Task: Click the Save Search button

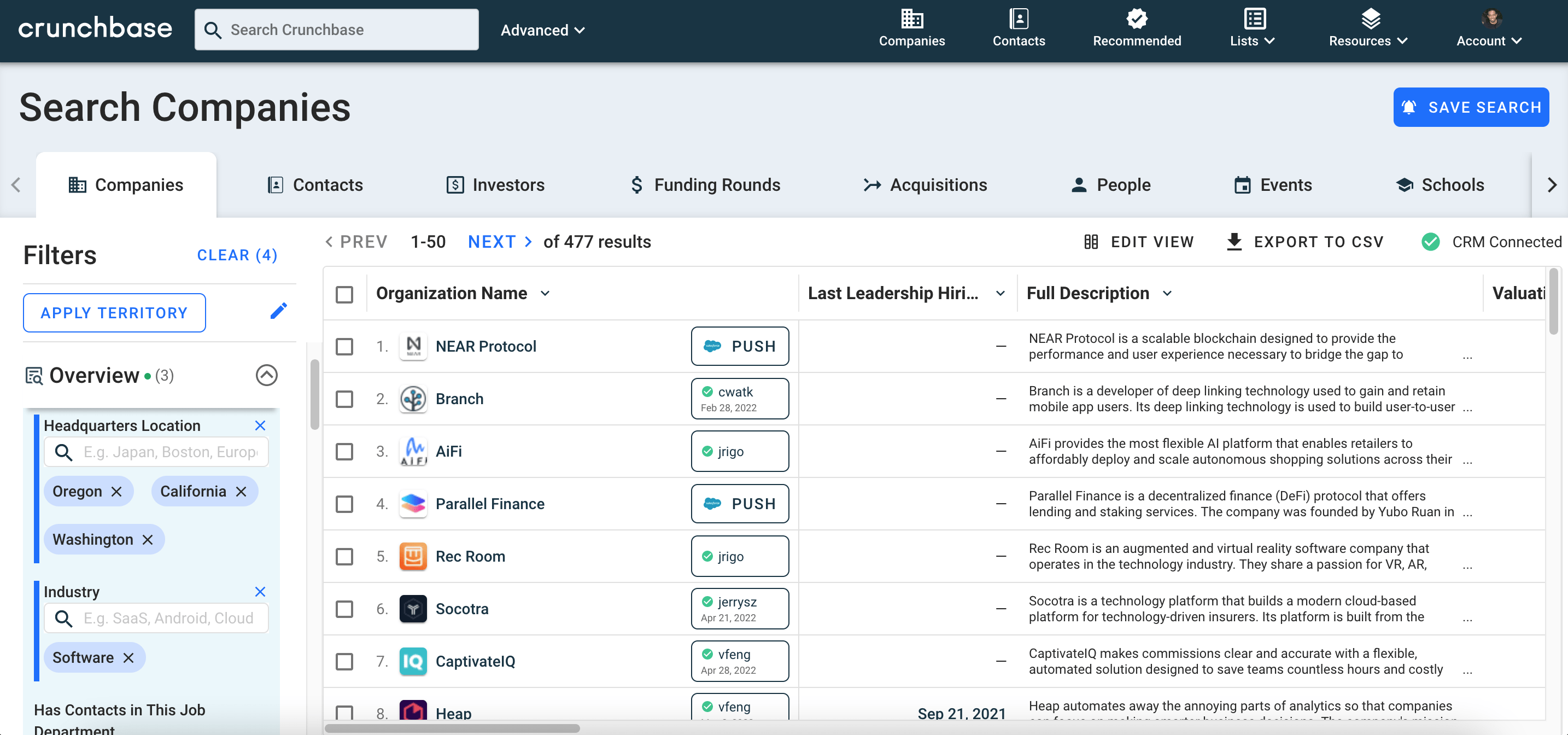Action: pos(1470,107)
